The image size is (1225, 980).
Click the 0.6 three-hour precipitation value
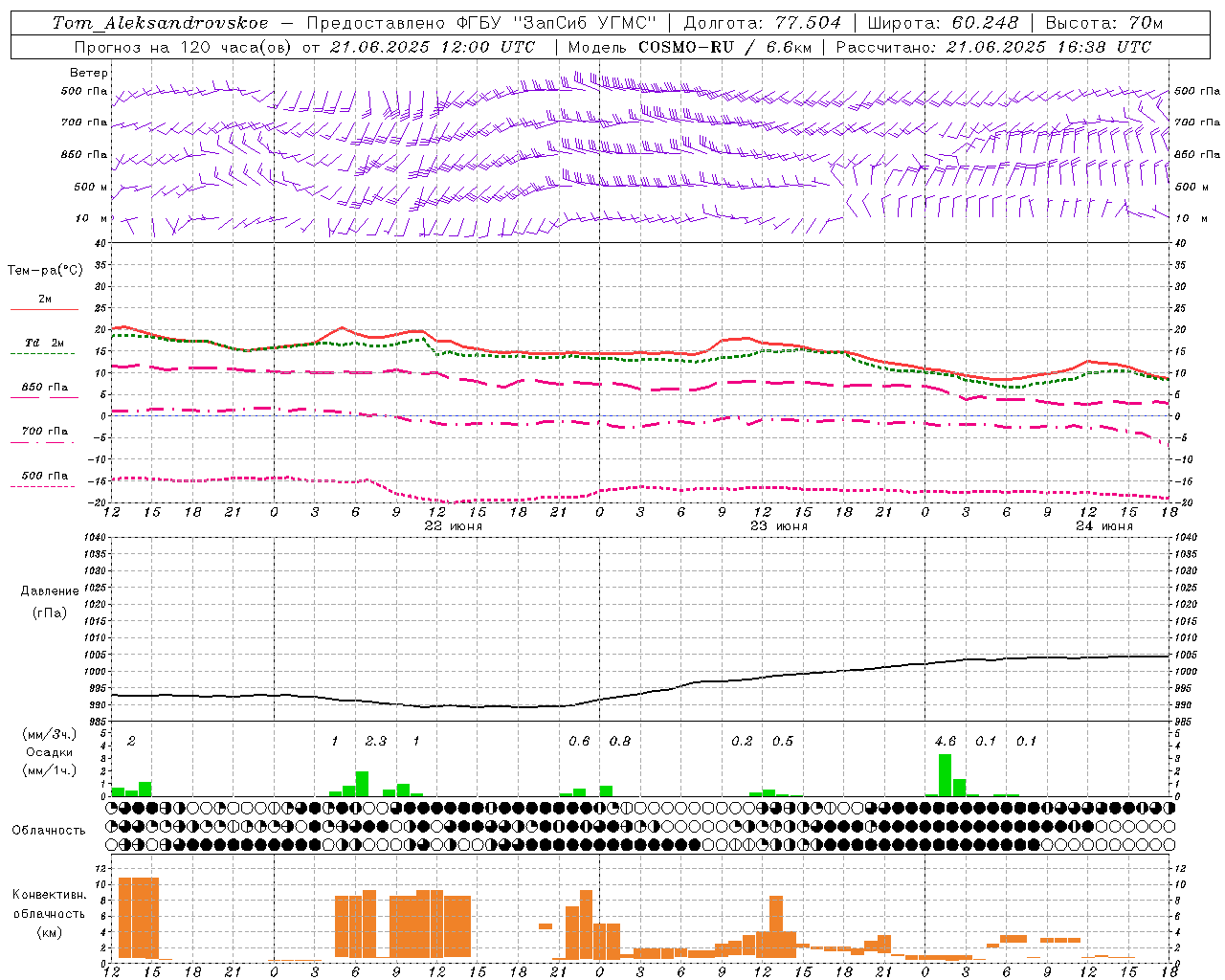tap(579, 742)
